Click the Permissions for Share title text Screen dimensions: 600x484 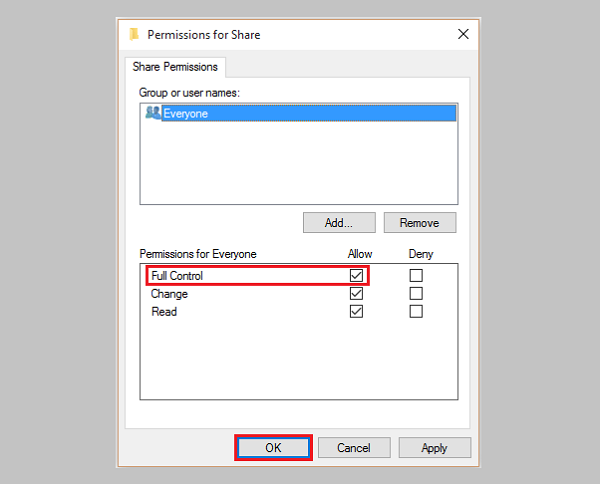click(204, 34)
